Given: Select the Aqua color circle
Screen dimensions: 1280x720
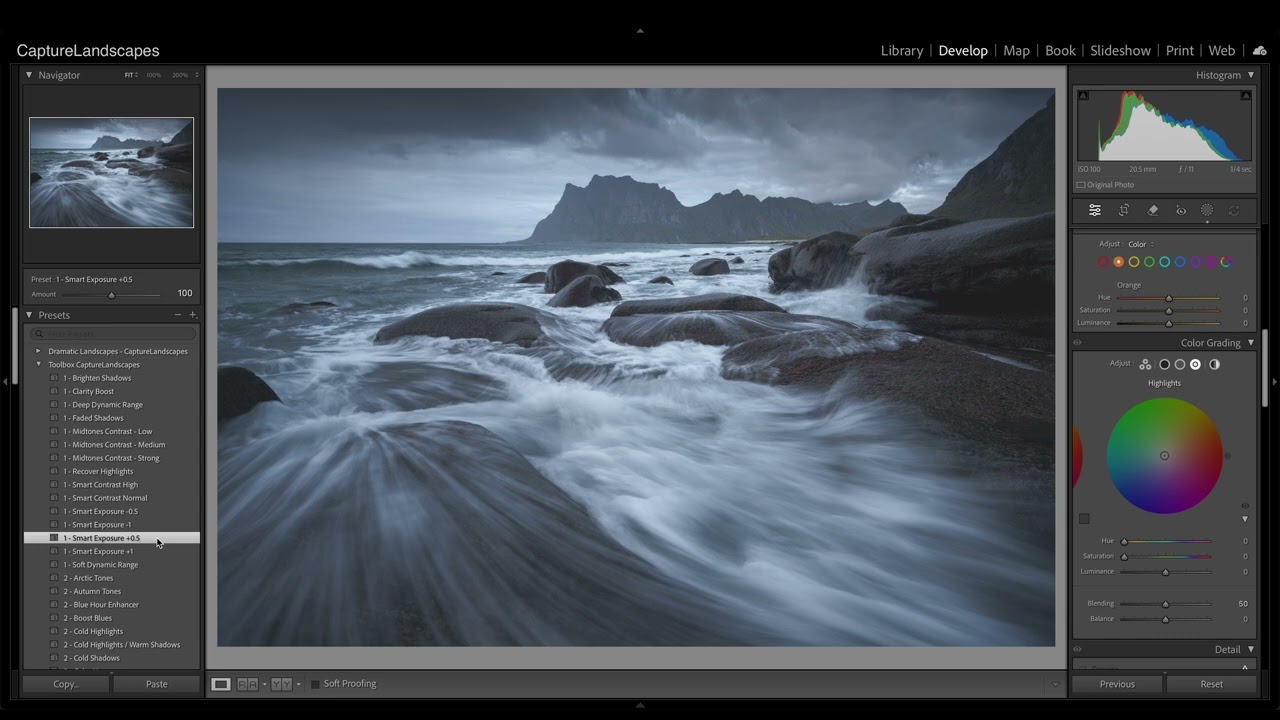Looking at the screenshot, I should [x=1165, y=262].
